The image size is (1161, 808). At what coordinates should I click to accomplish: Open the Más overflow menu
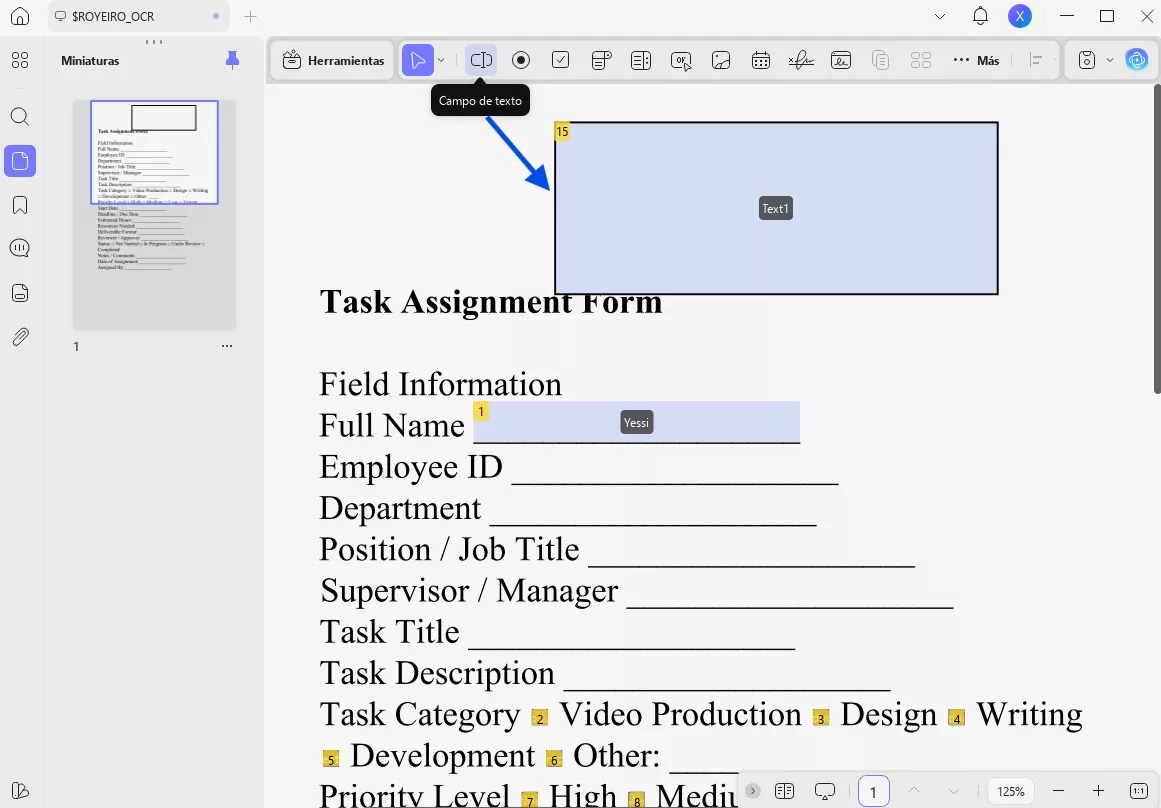click(x=976, y=60)
